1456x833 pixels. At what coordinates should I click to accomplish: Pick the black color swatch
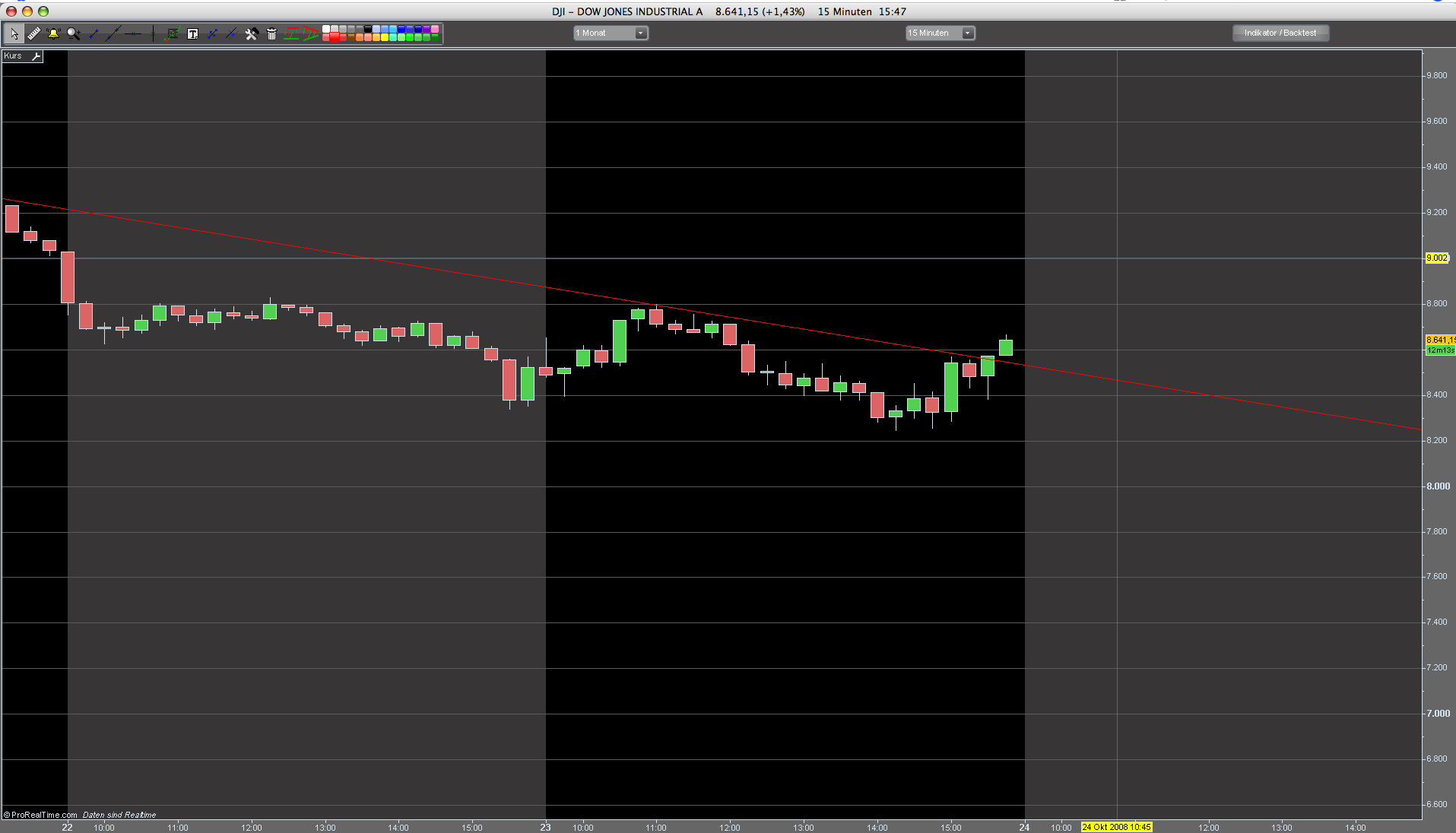[369, 29]
